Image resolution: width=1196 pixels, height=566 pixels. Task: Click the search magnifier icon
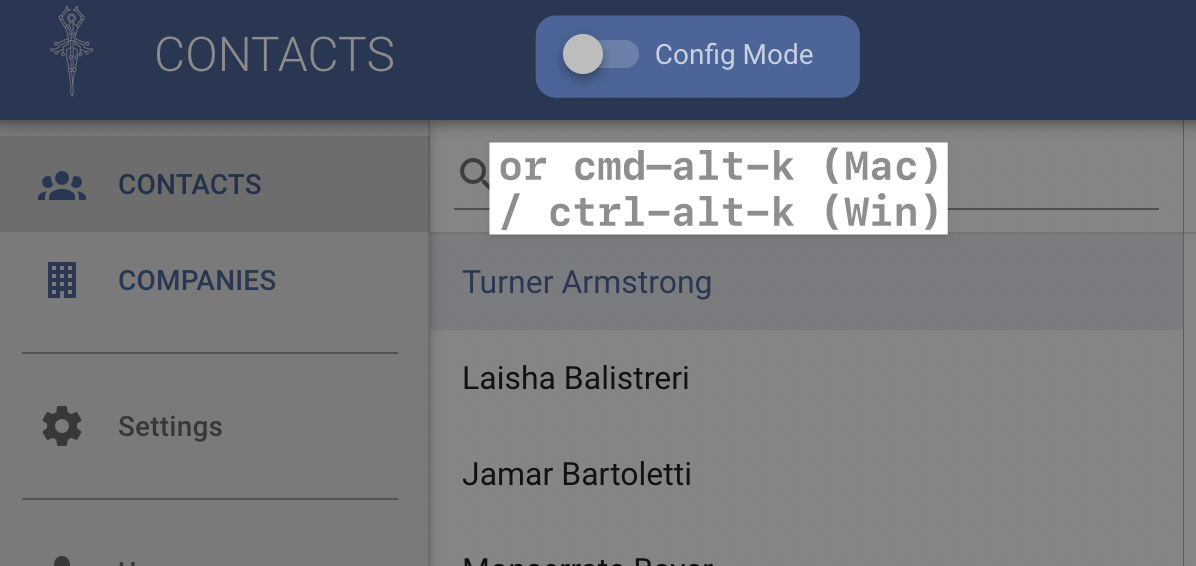pos(473,173)
